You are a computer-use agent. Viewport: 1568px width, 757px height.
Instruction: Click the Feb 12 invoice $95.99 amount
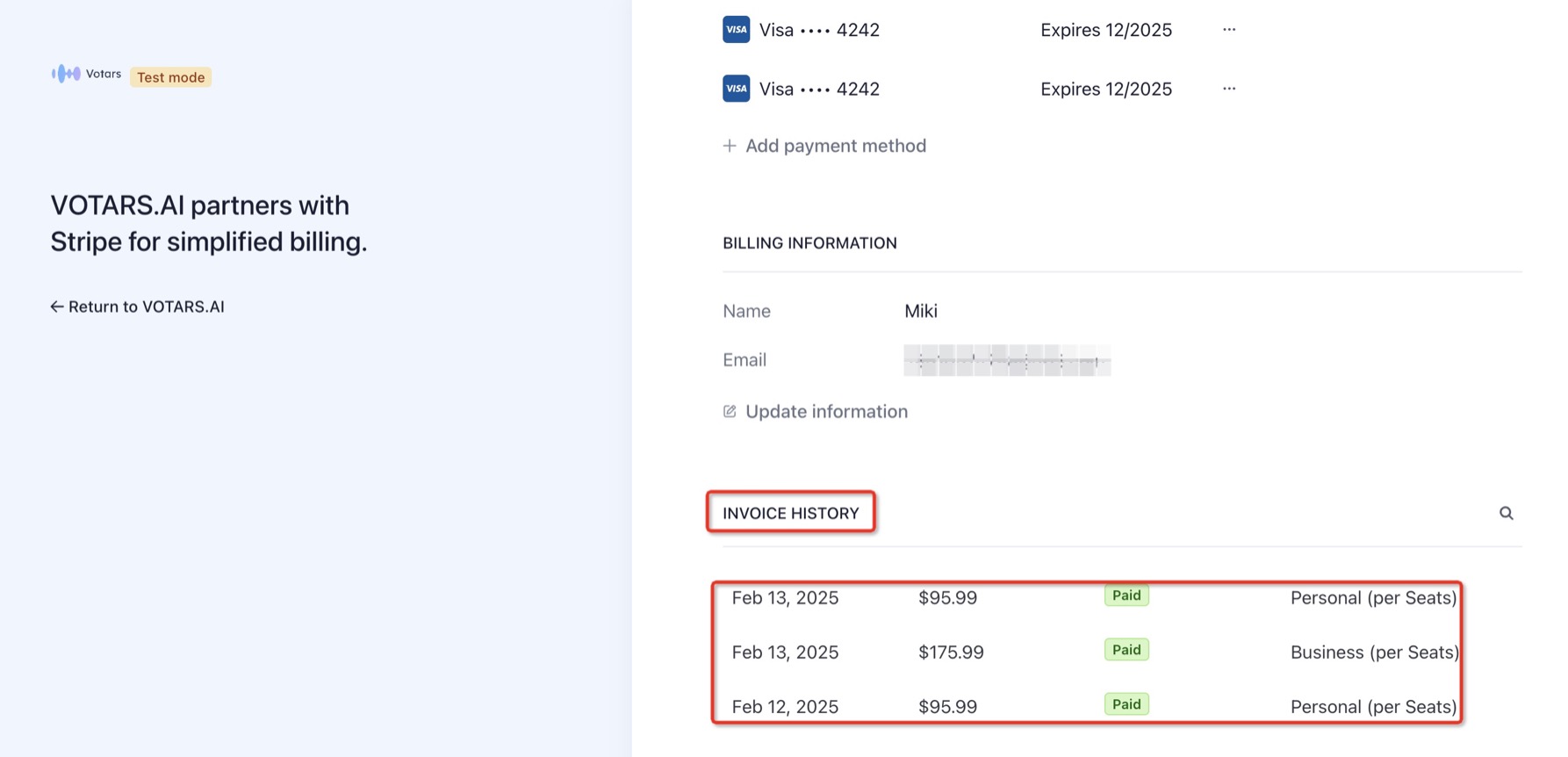point(947,707)
